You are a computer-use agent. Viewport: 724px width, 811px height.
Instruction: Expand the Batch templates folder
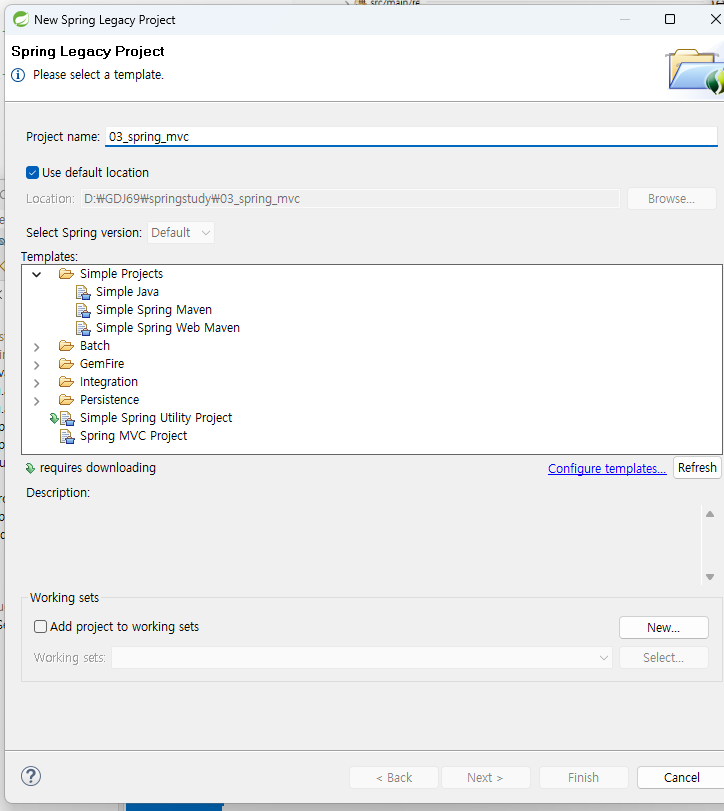[37, 347]
